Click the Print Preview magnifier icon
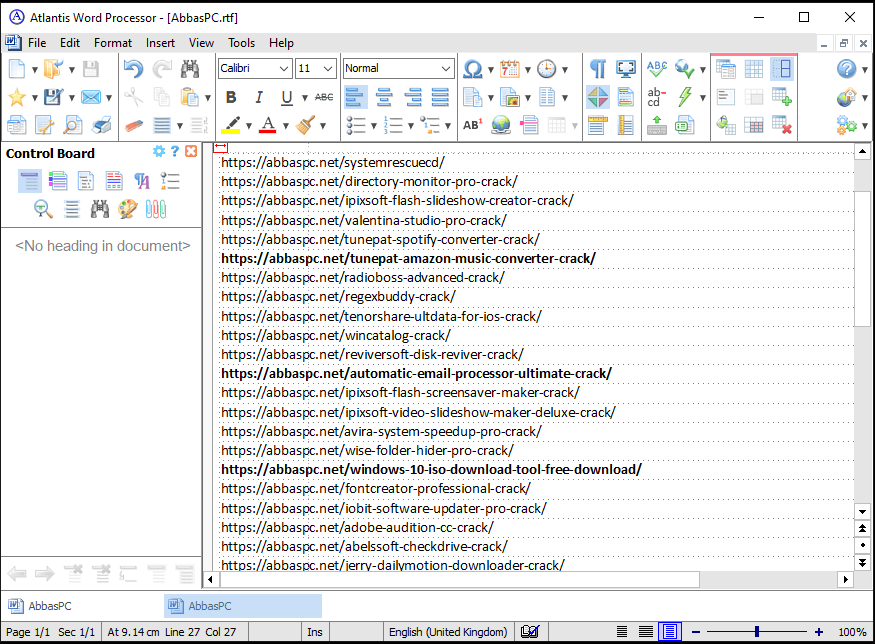The image size is (875, 644). pyautogui.click(x=73, y=125)
